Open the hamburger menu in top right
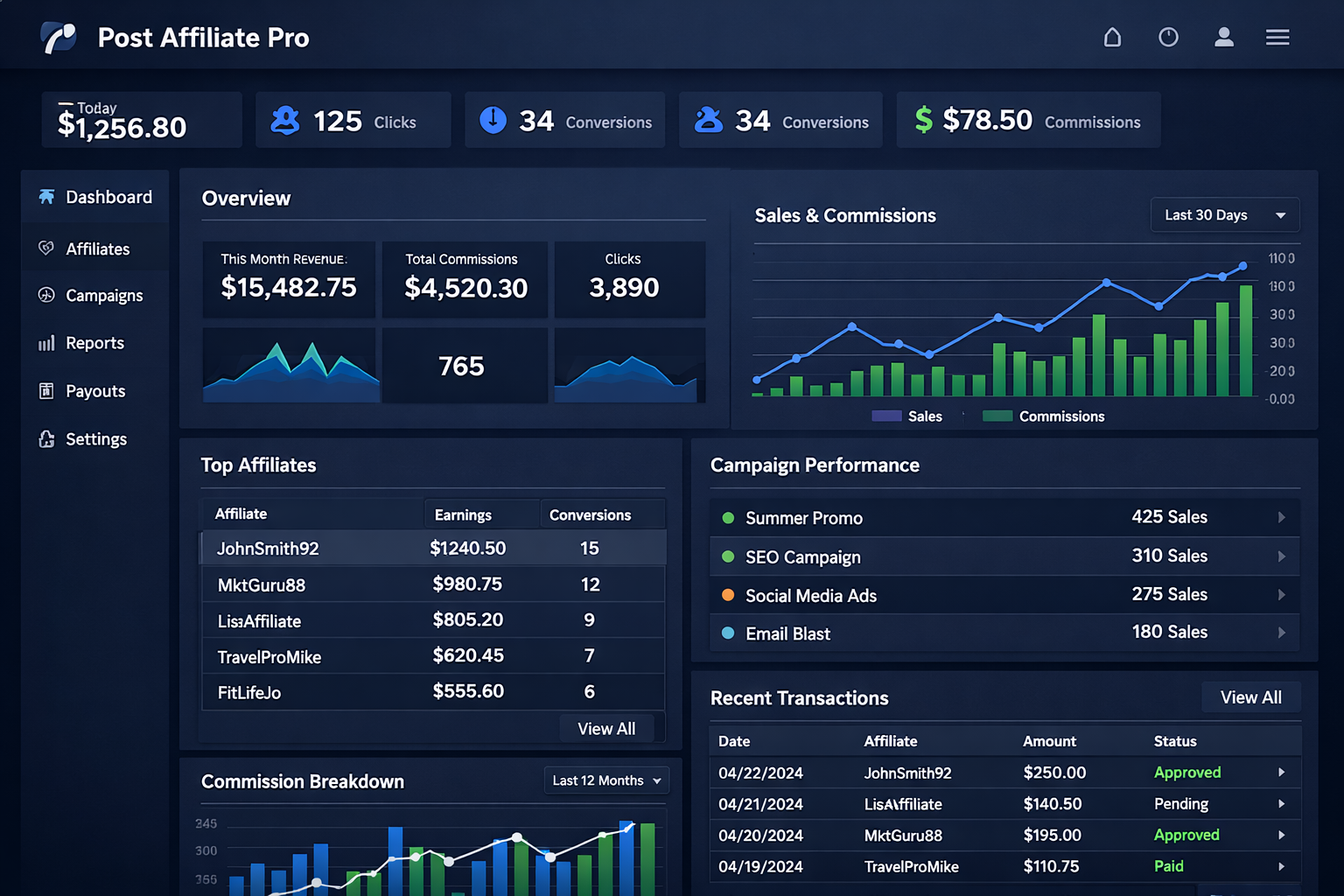Screen dimensions: 1344x896 point(1277,38)
